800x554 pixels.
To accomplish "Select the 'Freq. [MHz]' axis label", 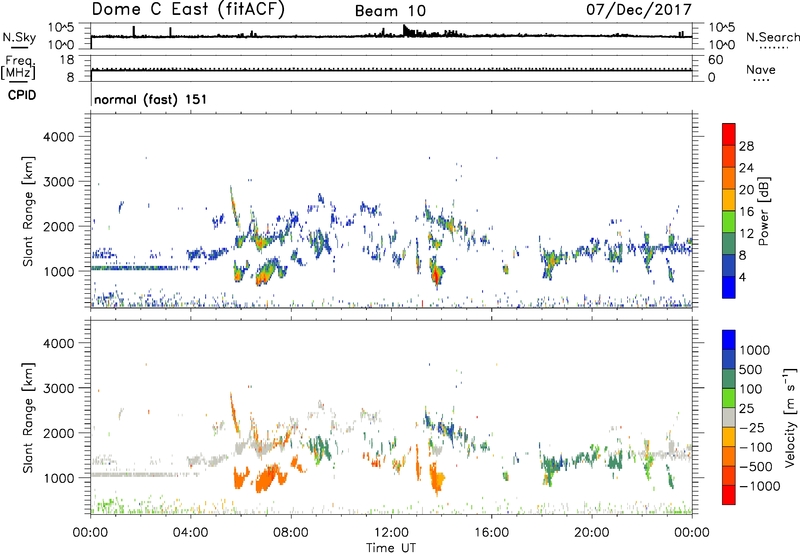I will (18, 68).
